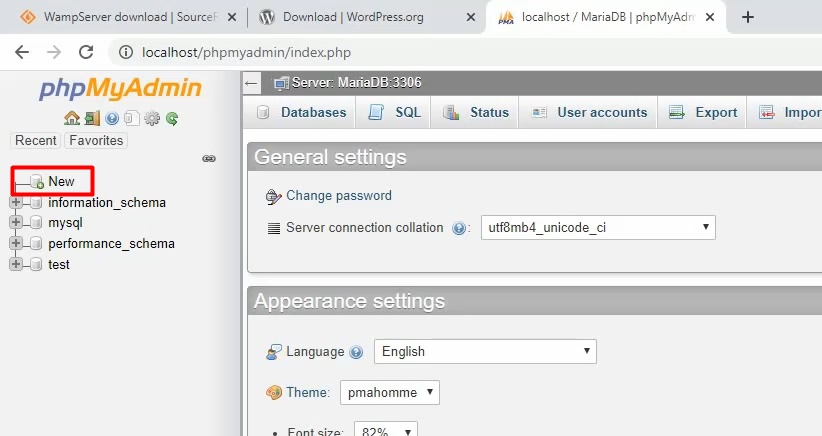This screenshot has width=822, height=436.
Task: Click the server icon beside MariaDB:3306
Action: pos(282,83)
